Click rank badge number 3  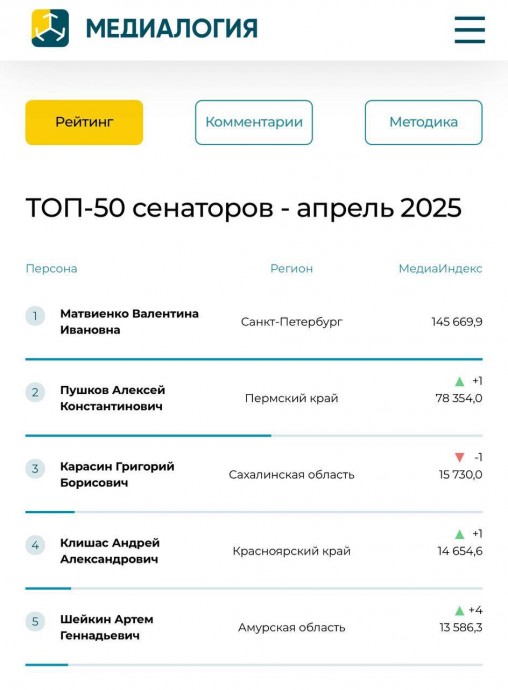pyautogui.click(x=35, y=469)
